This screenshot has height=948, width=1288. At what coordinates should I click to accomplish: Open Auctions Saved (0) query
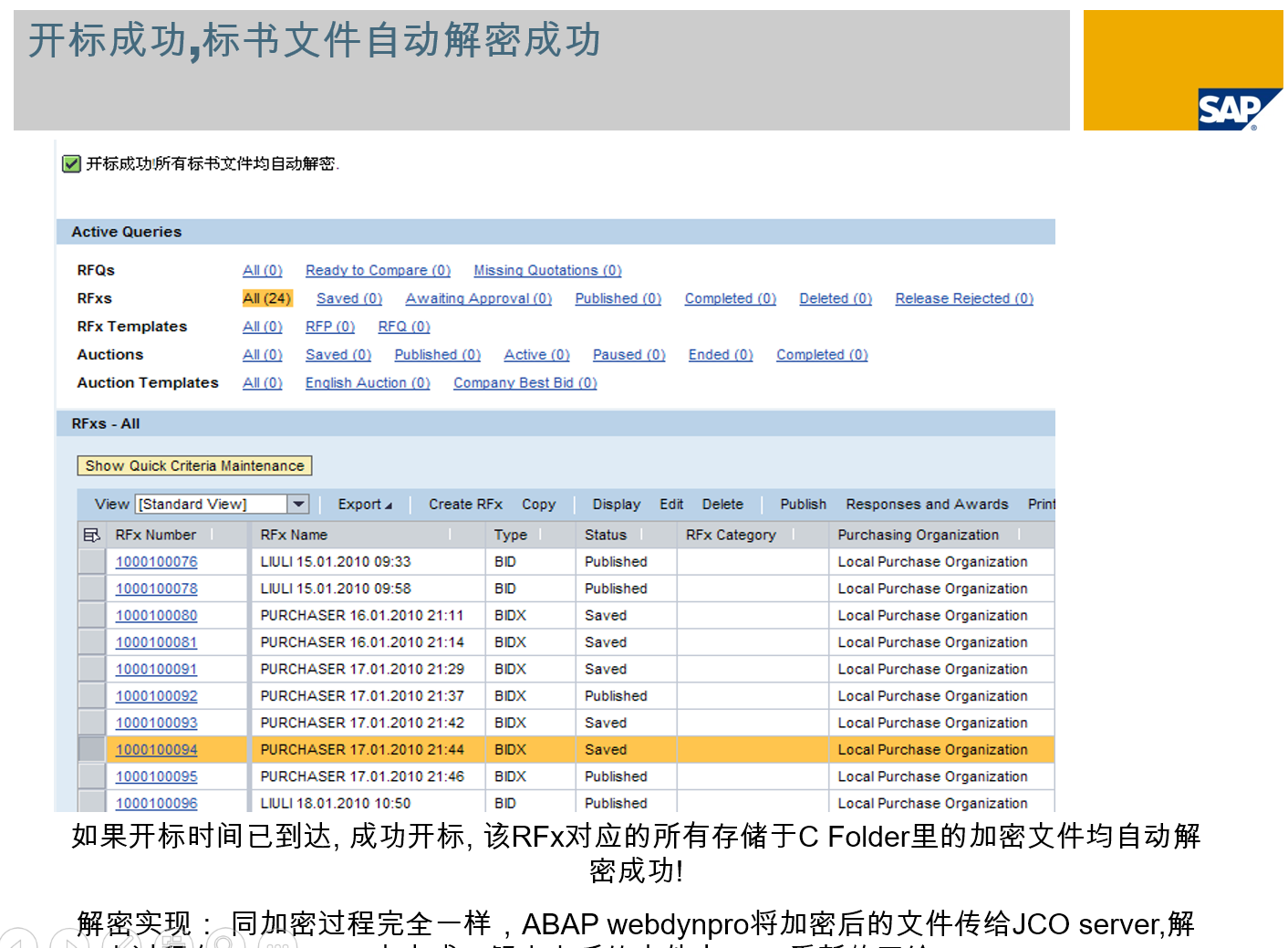coord(338,355)
